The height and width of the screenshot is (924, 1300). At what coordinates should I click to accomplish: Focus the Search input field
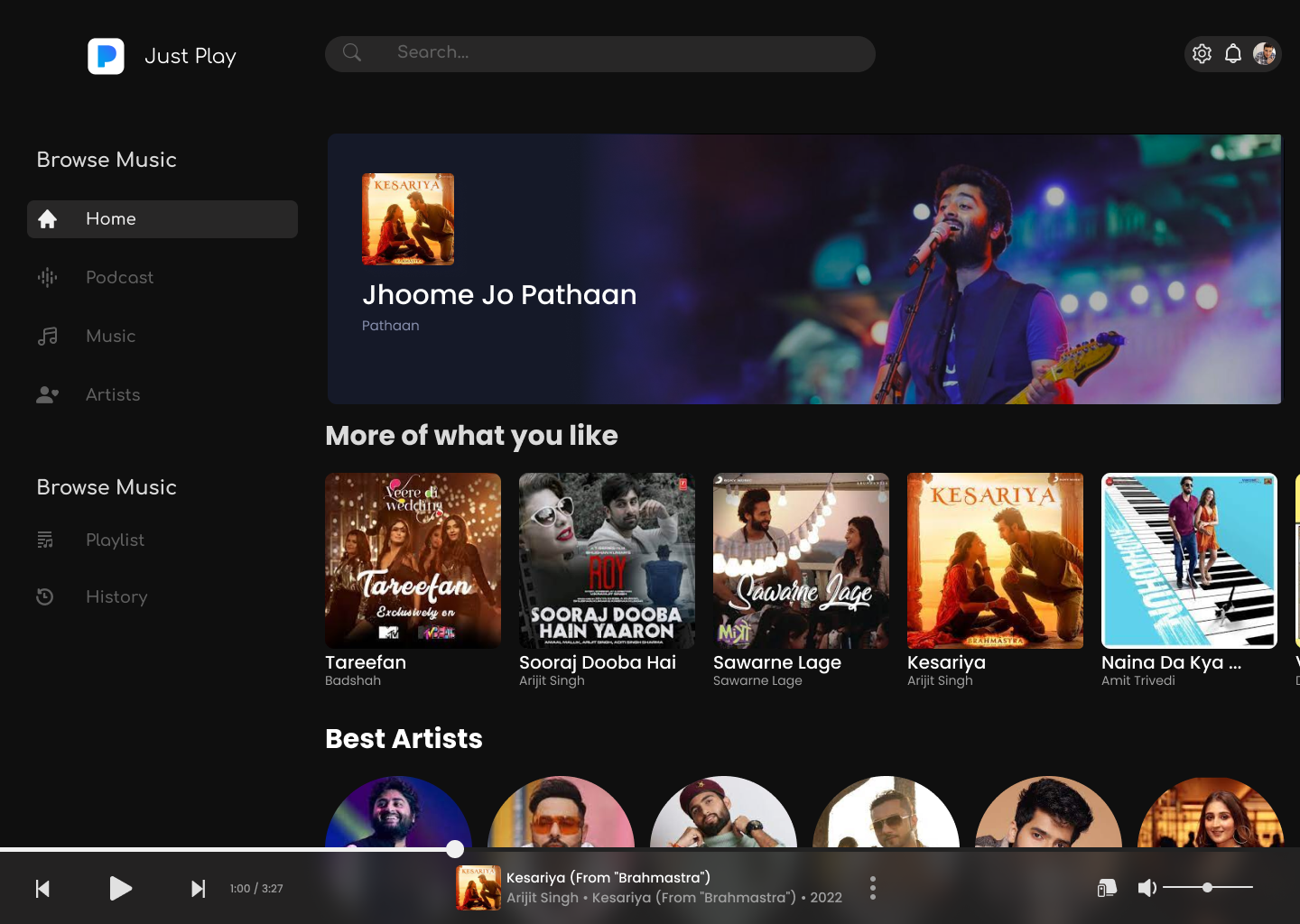tap(600, 54)
